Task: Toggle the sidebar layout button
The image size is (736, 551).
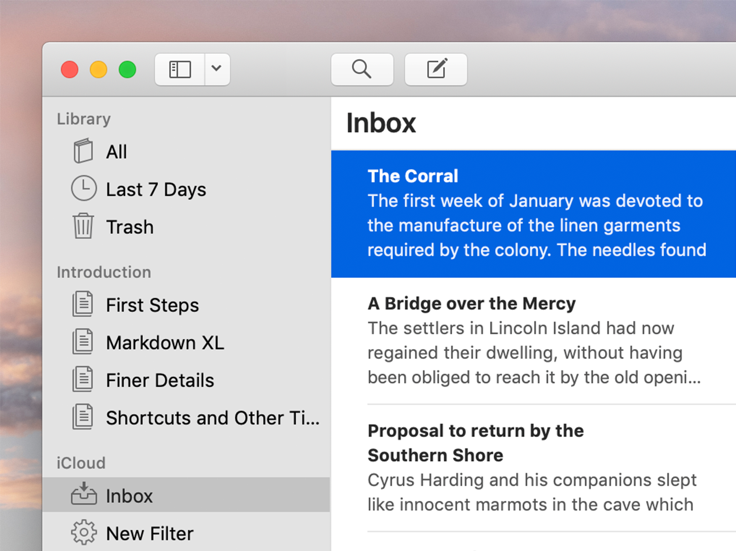Action: click(180, 69)
